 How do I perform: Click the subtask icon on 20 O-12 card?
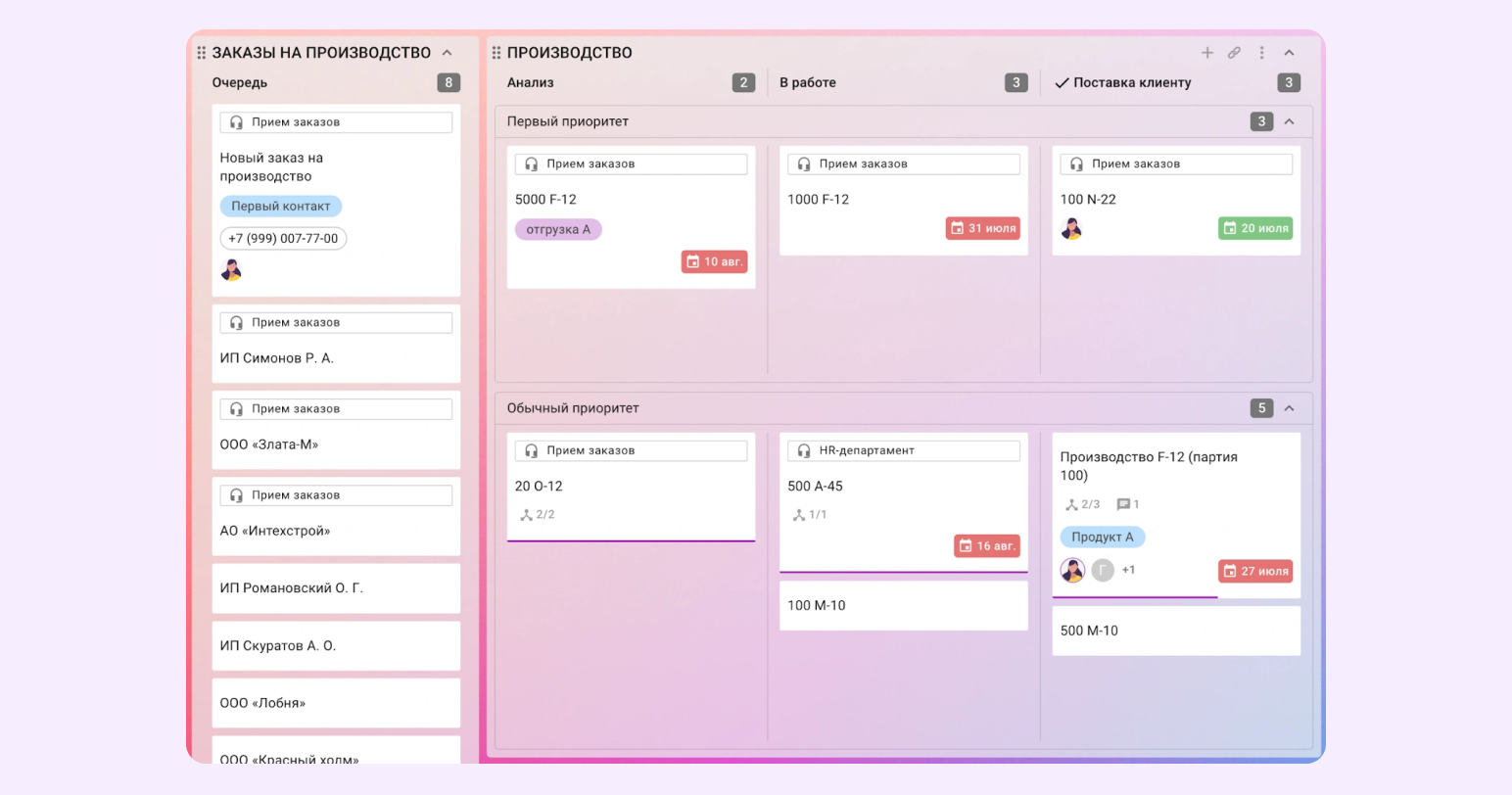pos(527,515)
